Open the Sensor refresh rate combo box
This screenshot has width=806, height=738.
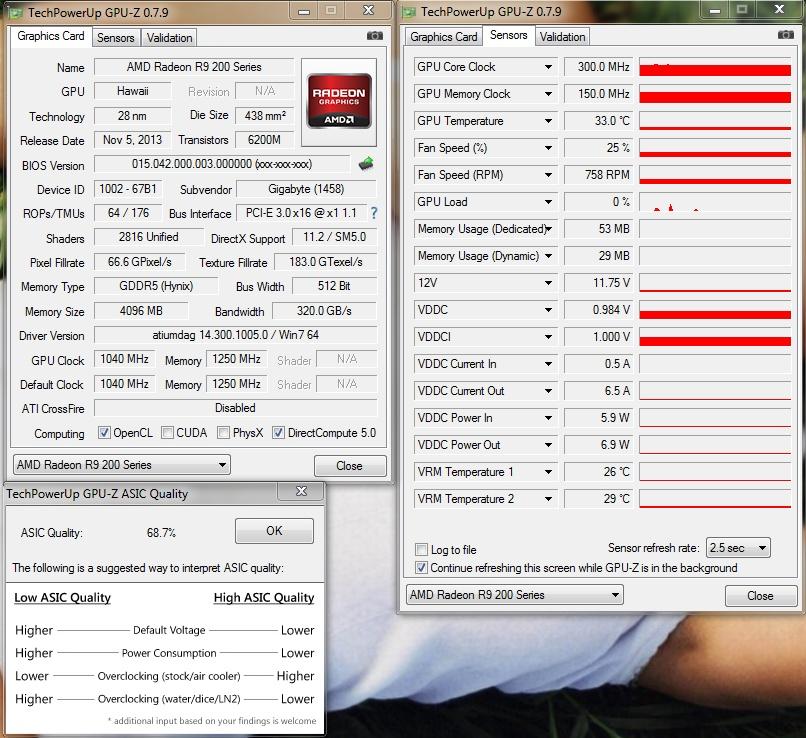tap(738, 548)
